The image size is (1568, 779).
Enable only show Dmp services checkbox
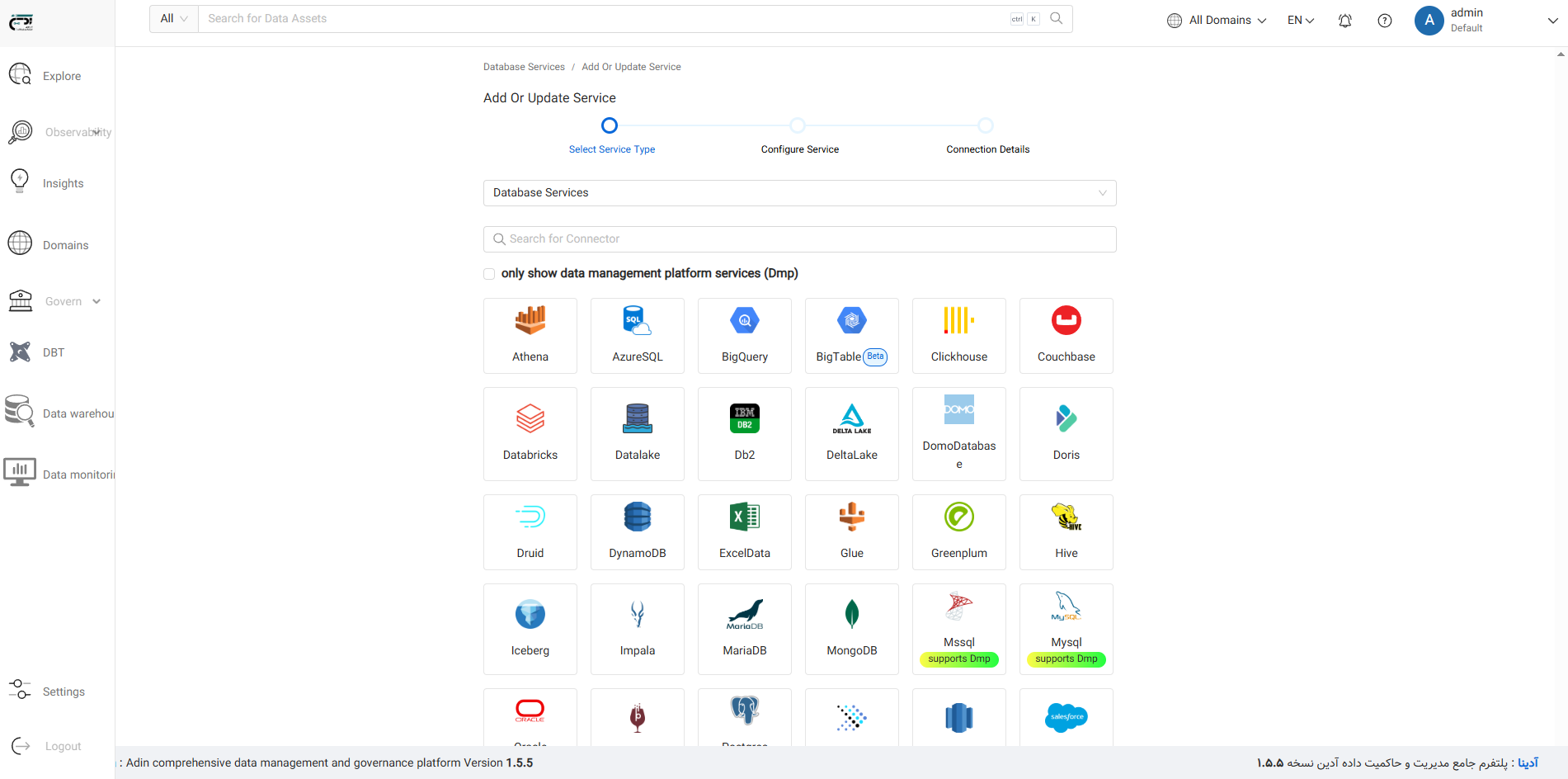pos(489,274)
